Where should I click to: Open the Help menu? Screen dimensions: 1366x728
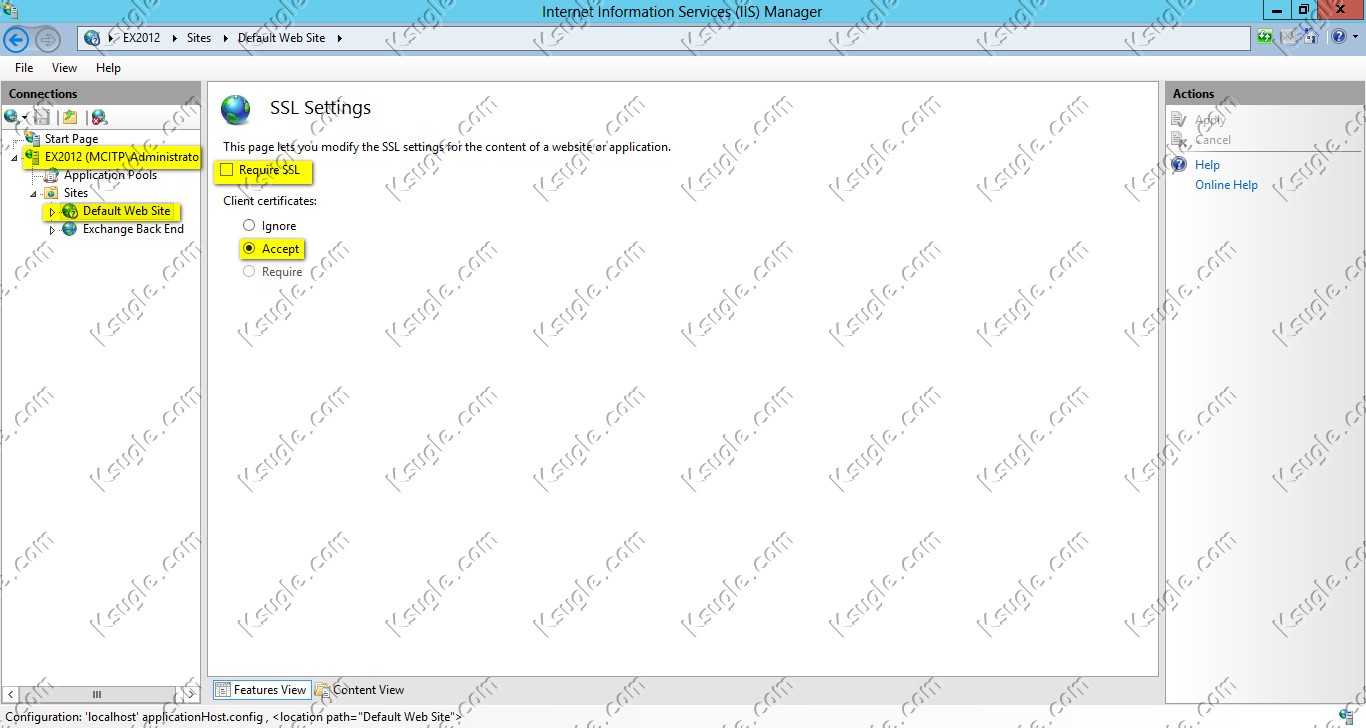click(108, 68)
